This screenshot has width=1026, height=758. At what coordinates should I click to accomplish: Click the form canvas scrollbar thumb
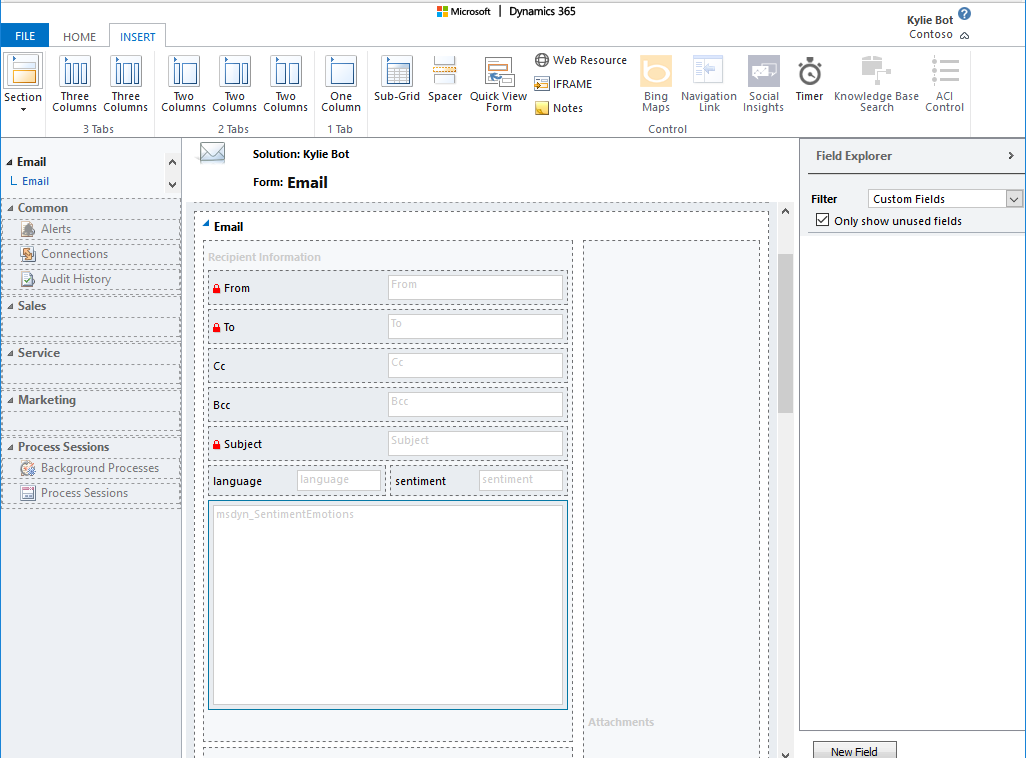(785, 333)
